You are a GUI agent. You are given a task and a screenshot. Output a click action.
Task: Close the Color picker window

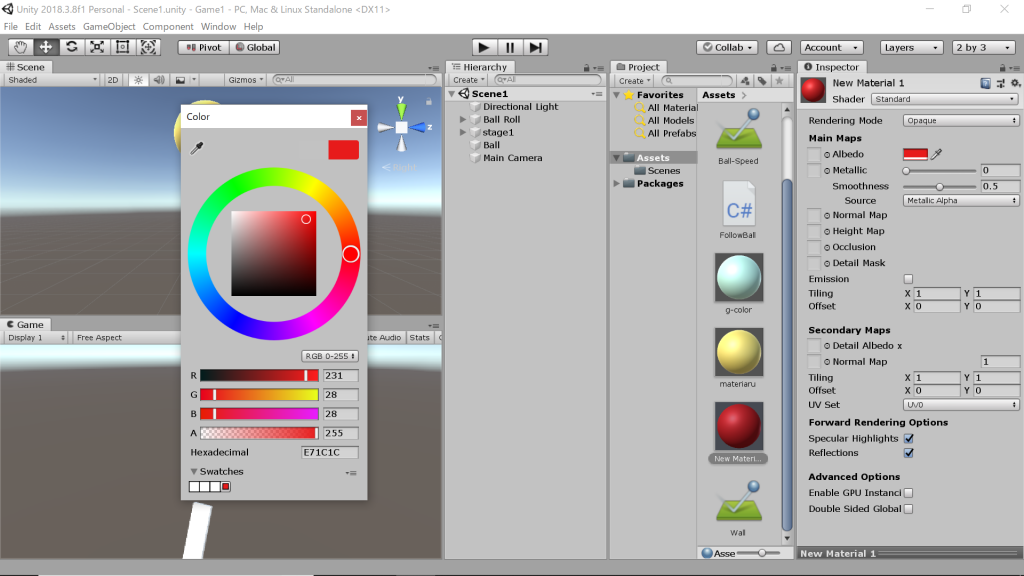pyautogui.click(x=359, y=118)
